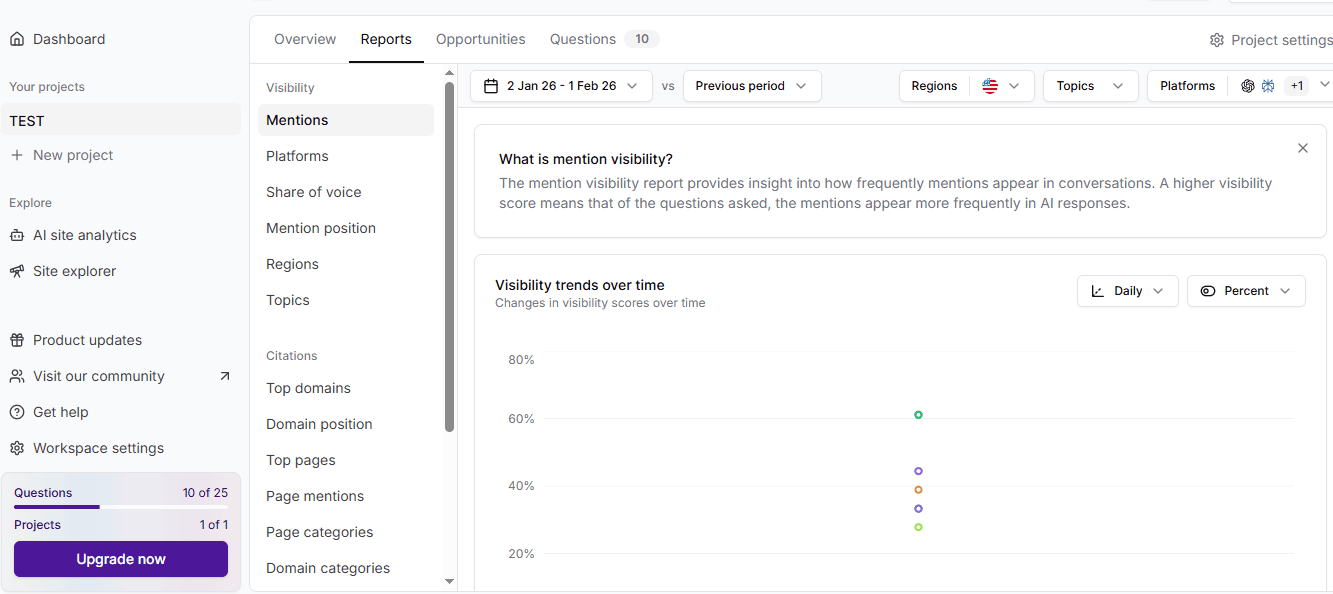Click the calendar icon in date picker
1333x594 pixels.
491,86
